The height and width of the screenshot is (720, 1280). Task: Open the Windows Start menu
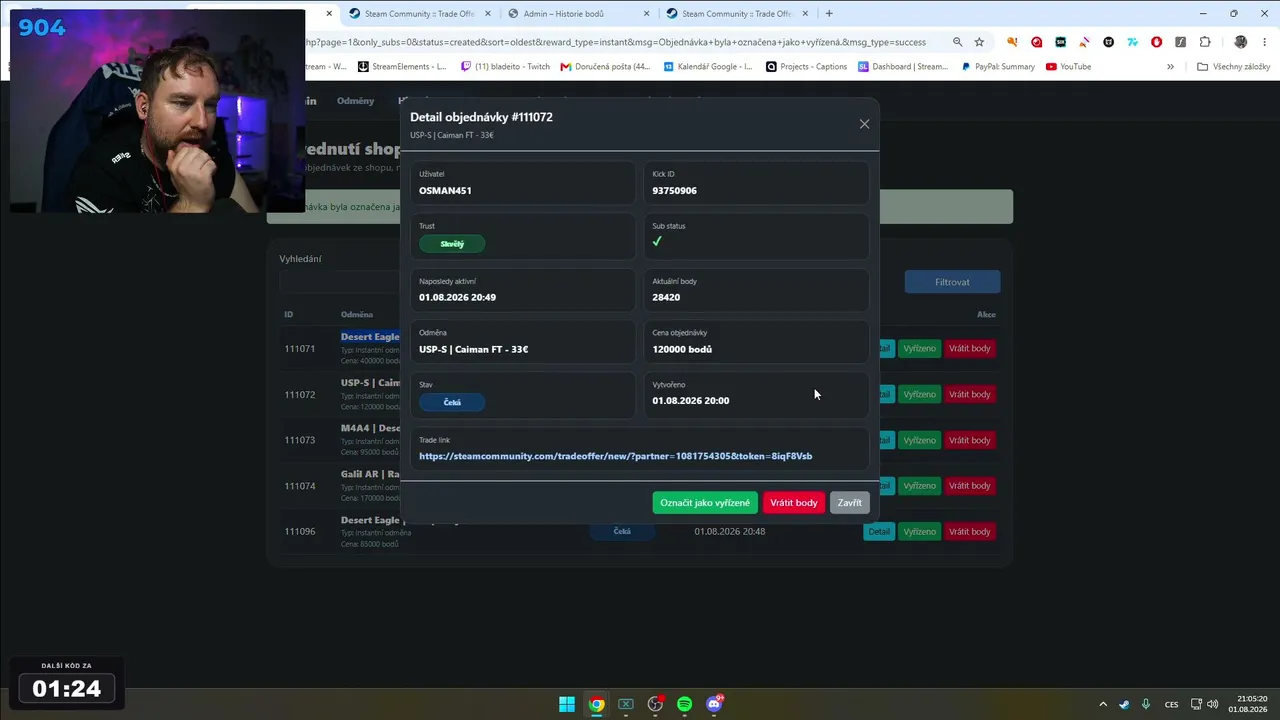pyautogui.click(x=567, y=704)
